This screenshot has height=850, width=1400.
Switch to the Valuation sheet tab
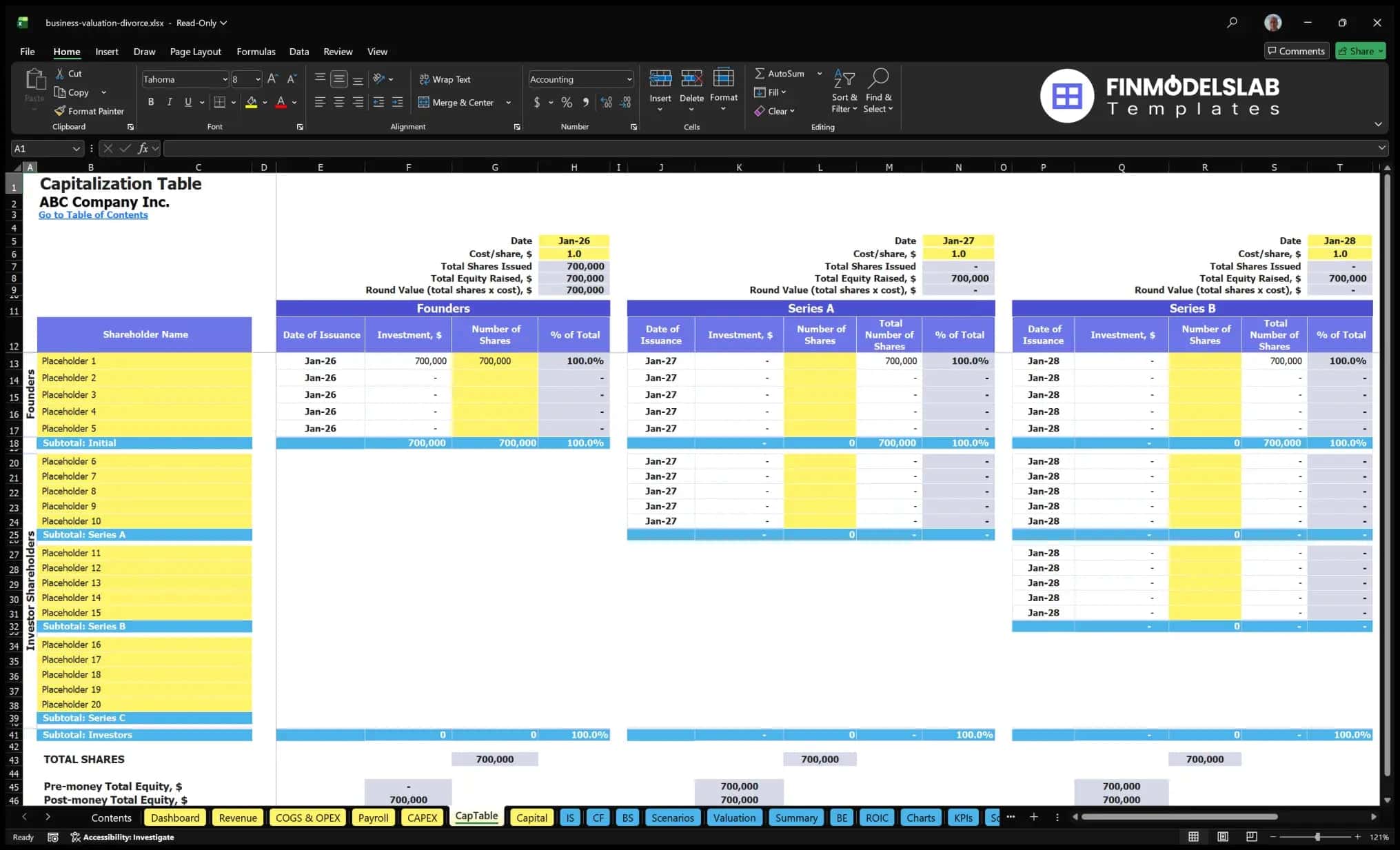pos(734,818)
